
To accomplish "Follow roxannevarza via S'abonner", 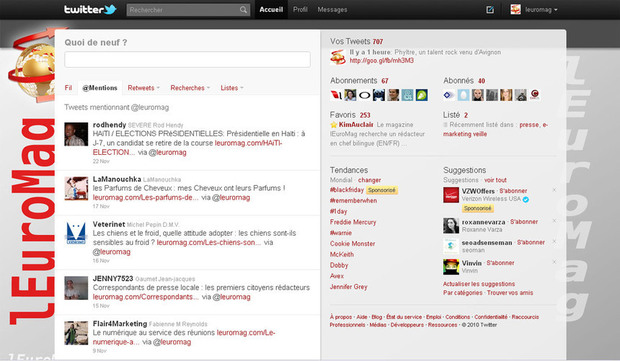I will click(x=524, y=222).
